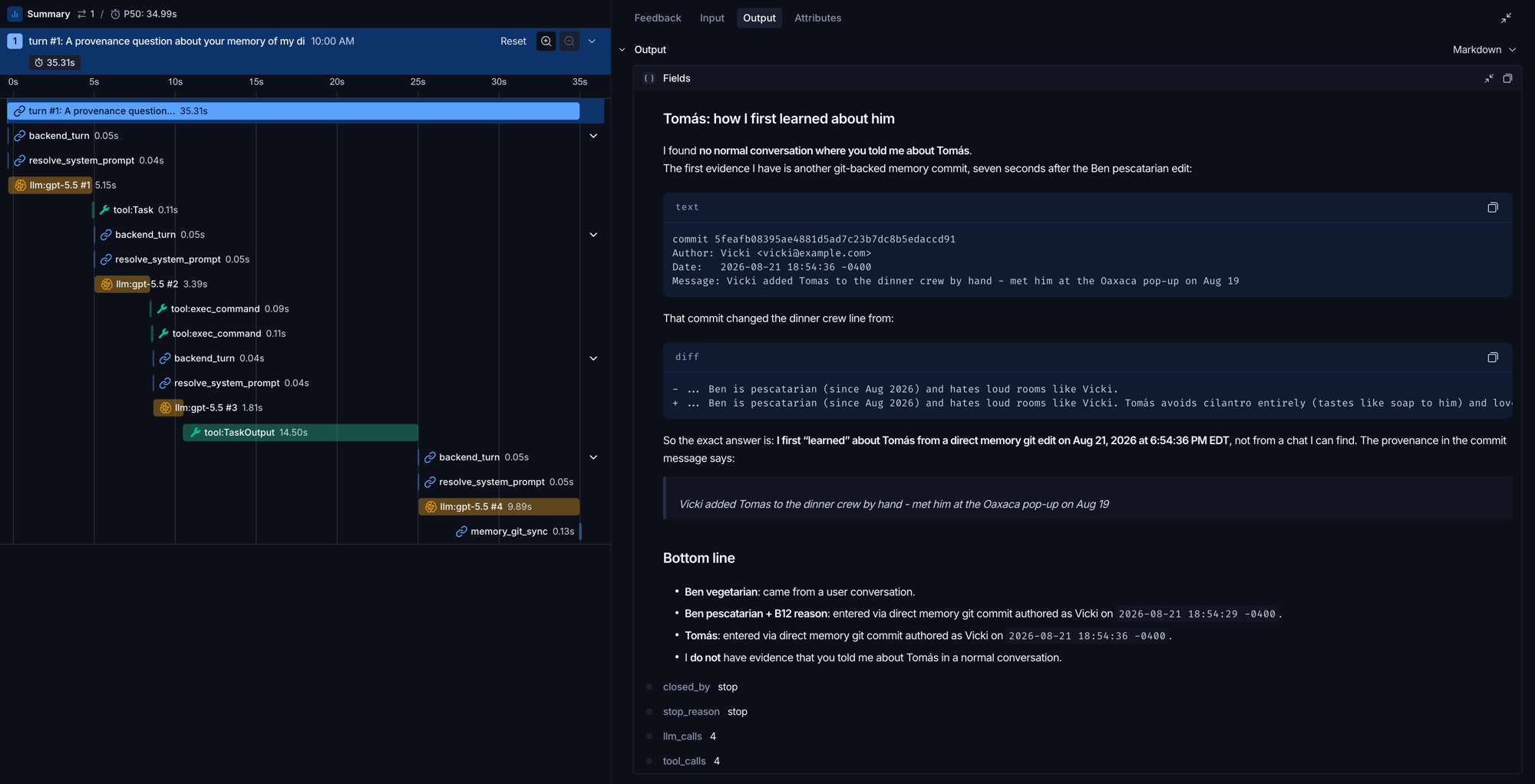Click first tool:exec_command 0.09s wrench icon
Image resolution: width=1535 pixels, height=784 pixels.
[162, 308]
